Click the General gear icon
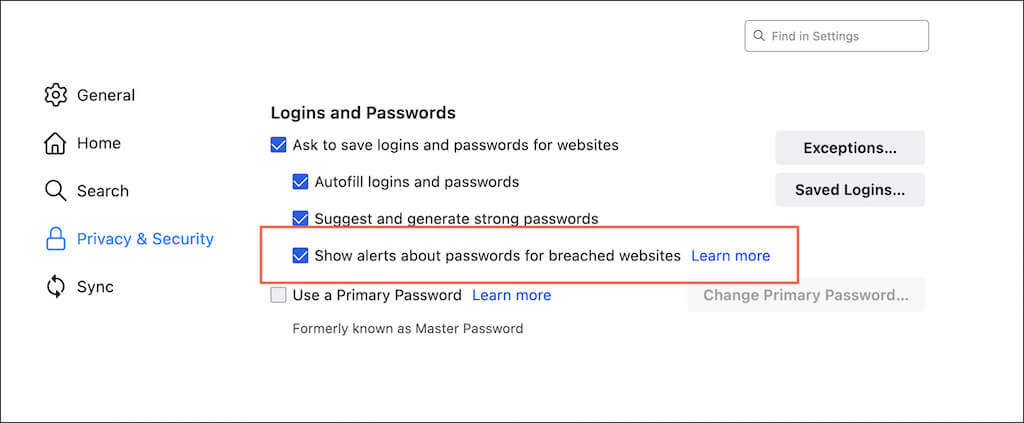This screenshot has height=423, width=1024. click(x=56, y=96)
